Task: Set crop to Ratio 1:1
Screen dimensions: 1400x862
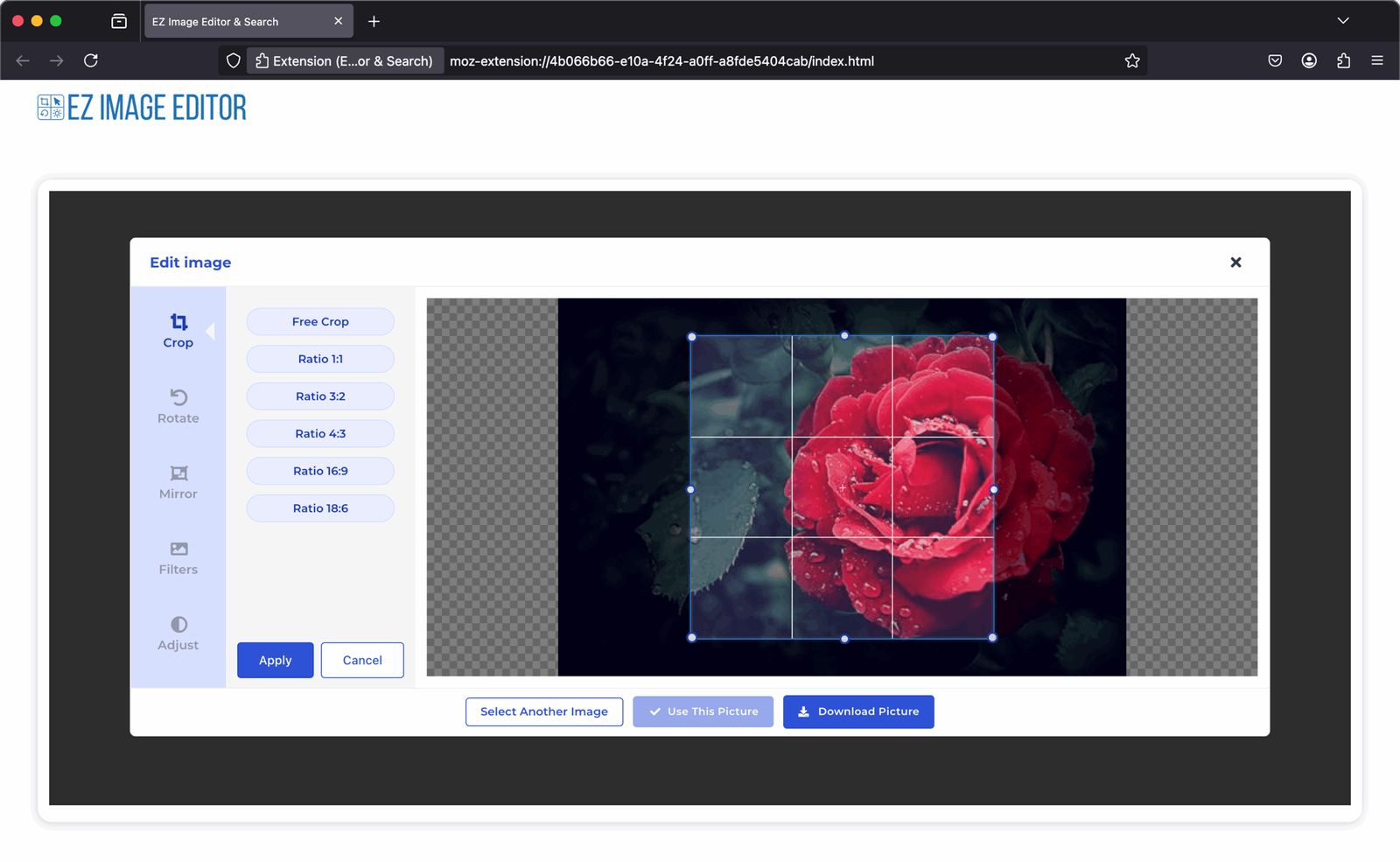Action: [320, 359]
